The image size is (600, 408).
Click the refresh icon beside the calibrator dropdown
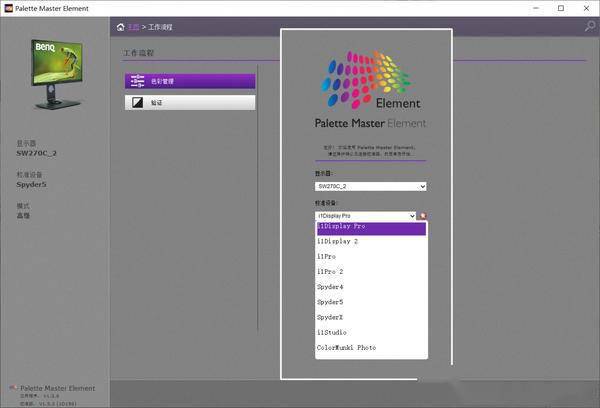(x=423, y=216)
